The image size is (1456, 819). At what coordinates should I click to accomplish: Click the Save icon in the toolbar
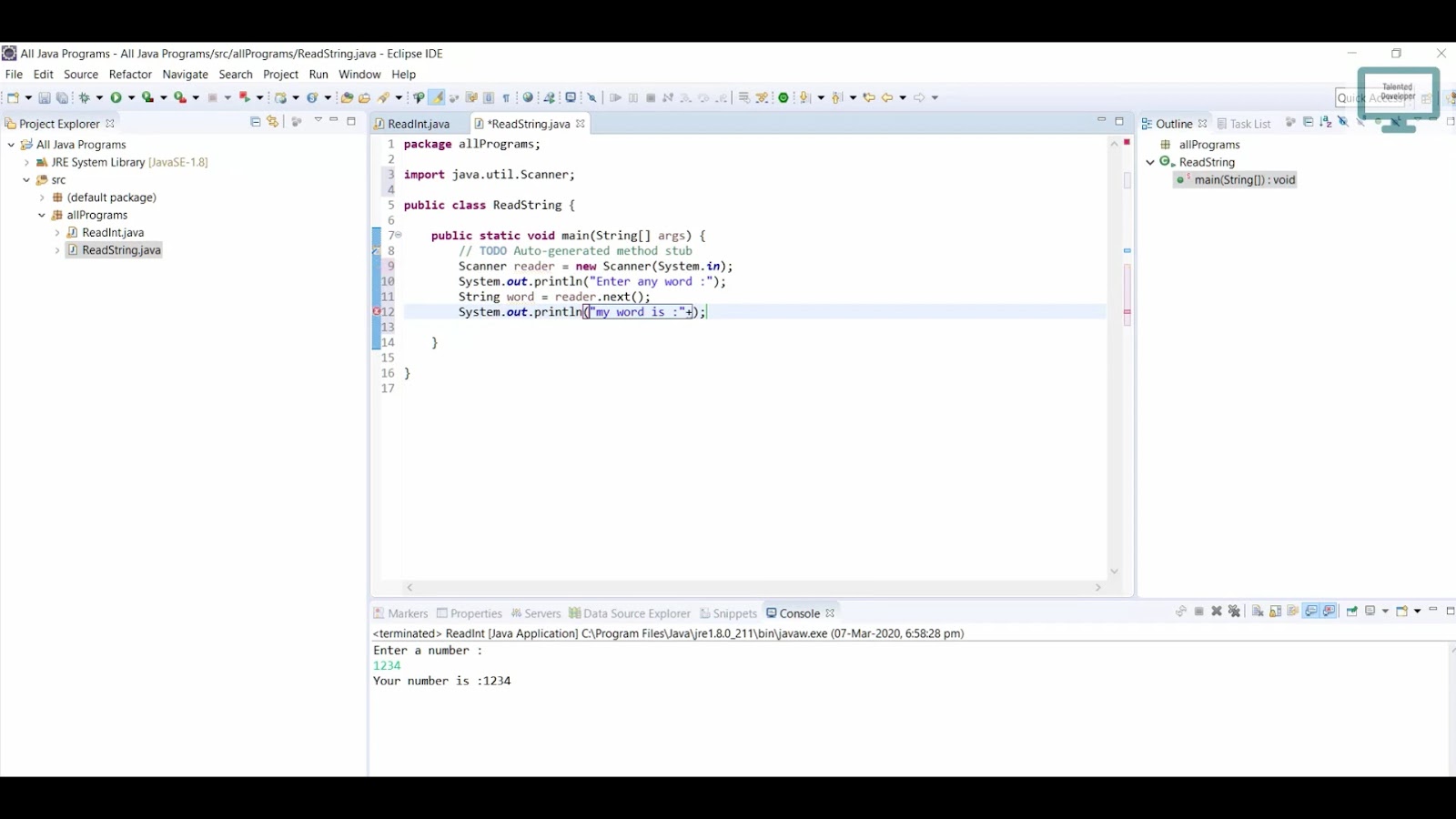(x=44, y=97)
